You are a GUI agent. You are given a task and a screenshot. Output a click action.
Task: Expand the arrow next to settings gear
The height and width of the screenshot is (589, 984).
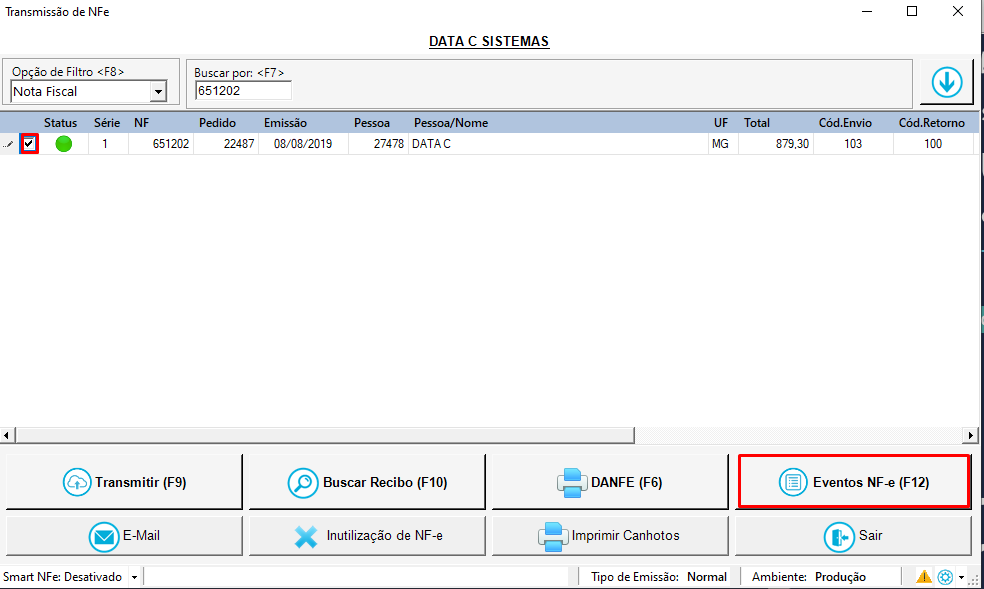pos(961,578)
